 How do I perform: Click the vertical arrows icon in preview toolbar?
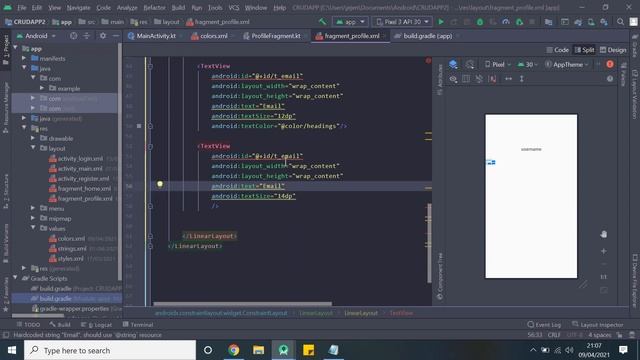click(x=522, y=79)
